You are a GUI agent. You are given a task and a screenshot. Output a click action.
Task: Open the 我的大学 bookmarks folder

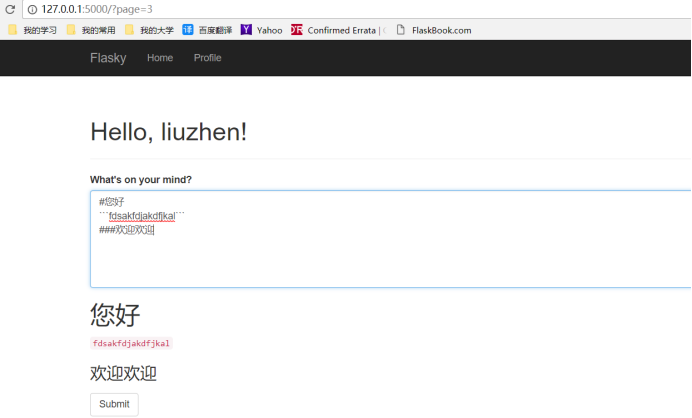tap(149, 30)
